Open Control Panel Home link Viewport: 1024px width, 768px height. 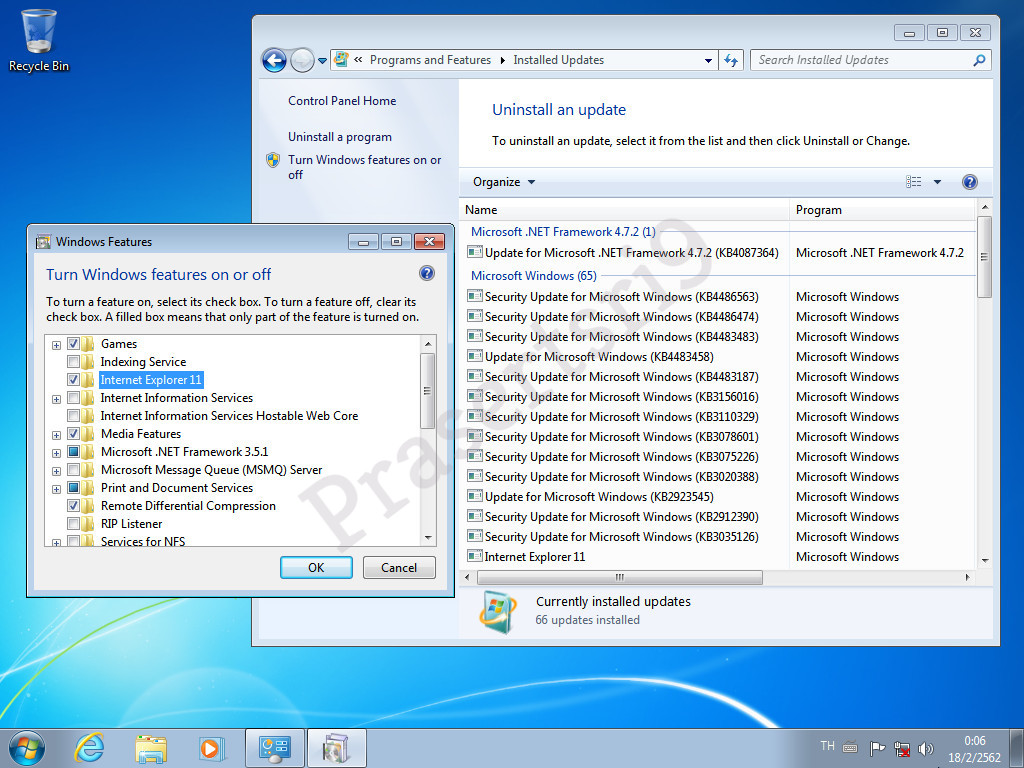coord(342,101)
